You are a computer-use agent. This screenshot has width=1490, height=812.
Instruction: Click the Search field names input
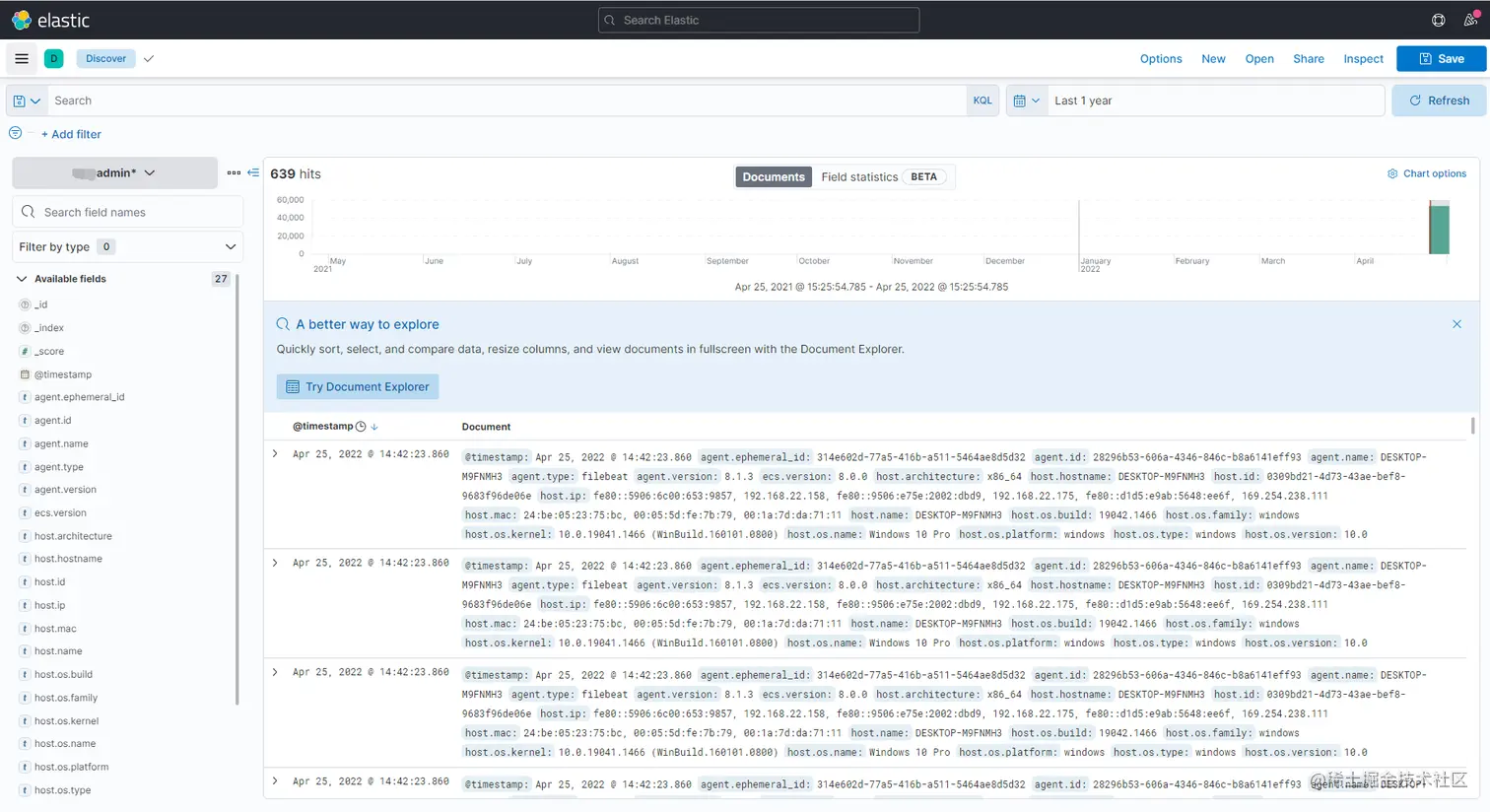(x=128, y=212)
